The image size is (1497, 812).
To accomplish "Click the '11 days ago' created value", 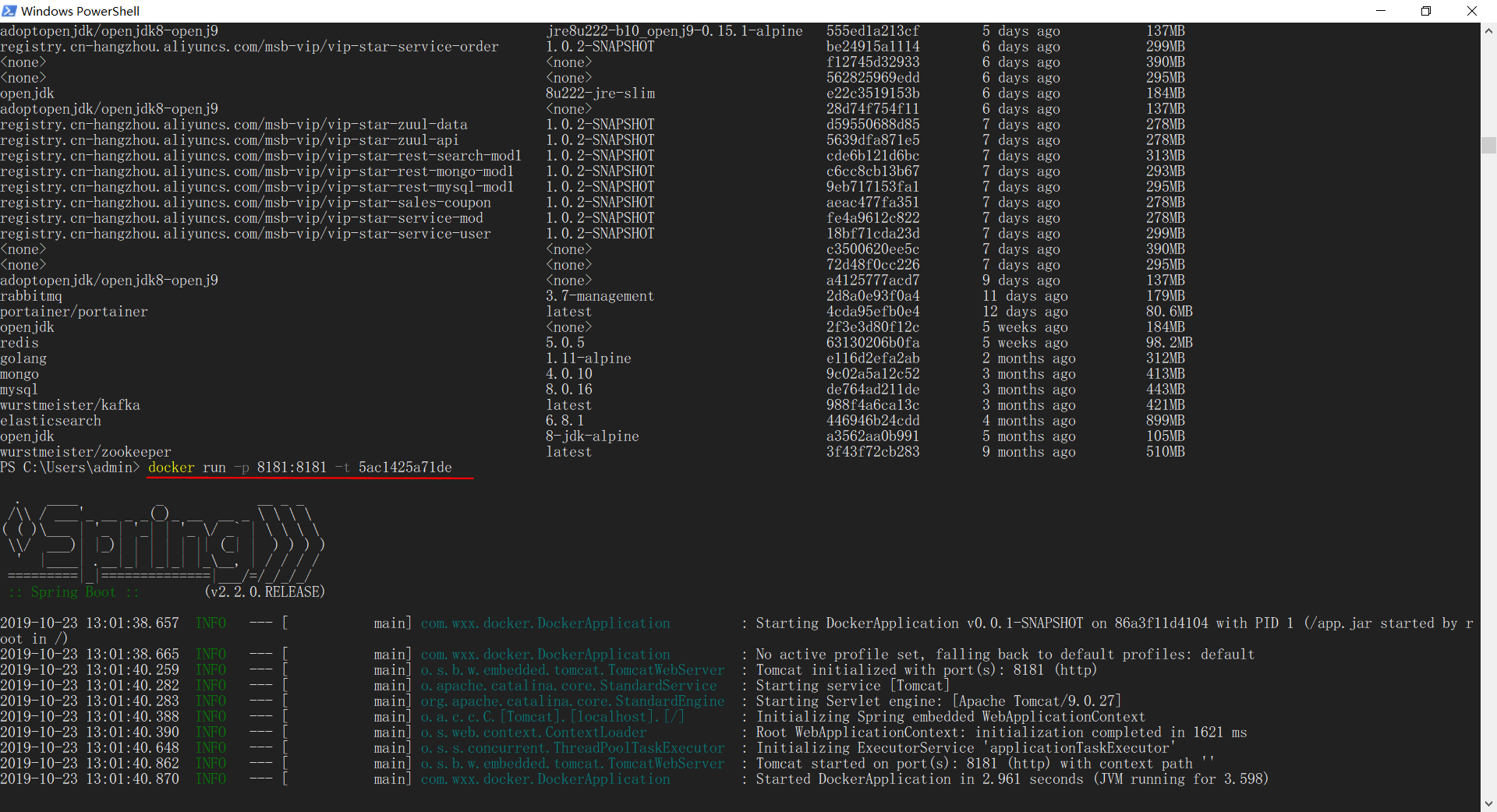I will pos(1025,296).
